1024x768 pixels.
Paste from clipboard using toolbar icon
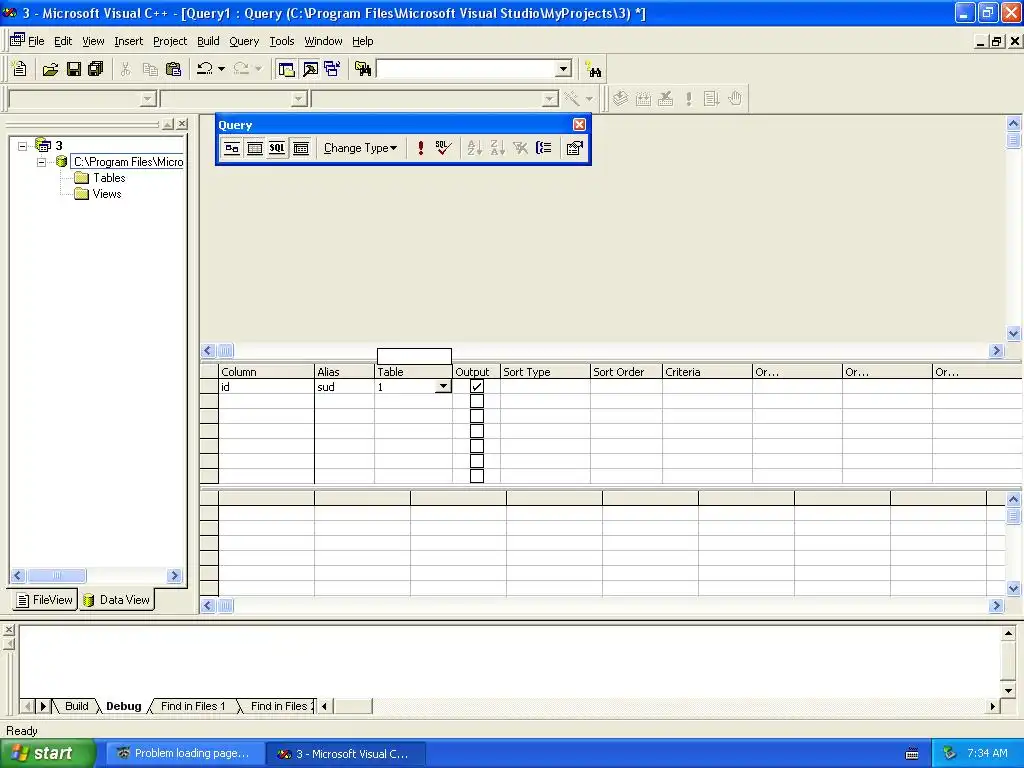(x=173, y=69)
